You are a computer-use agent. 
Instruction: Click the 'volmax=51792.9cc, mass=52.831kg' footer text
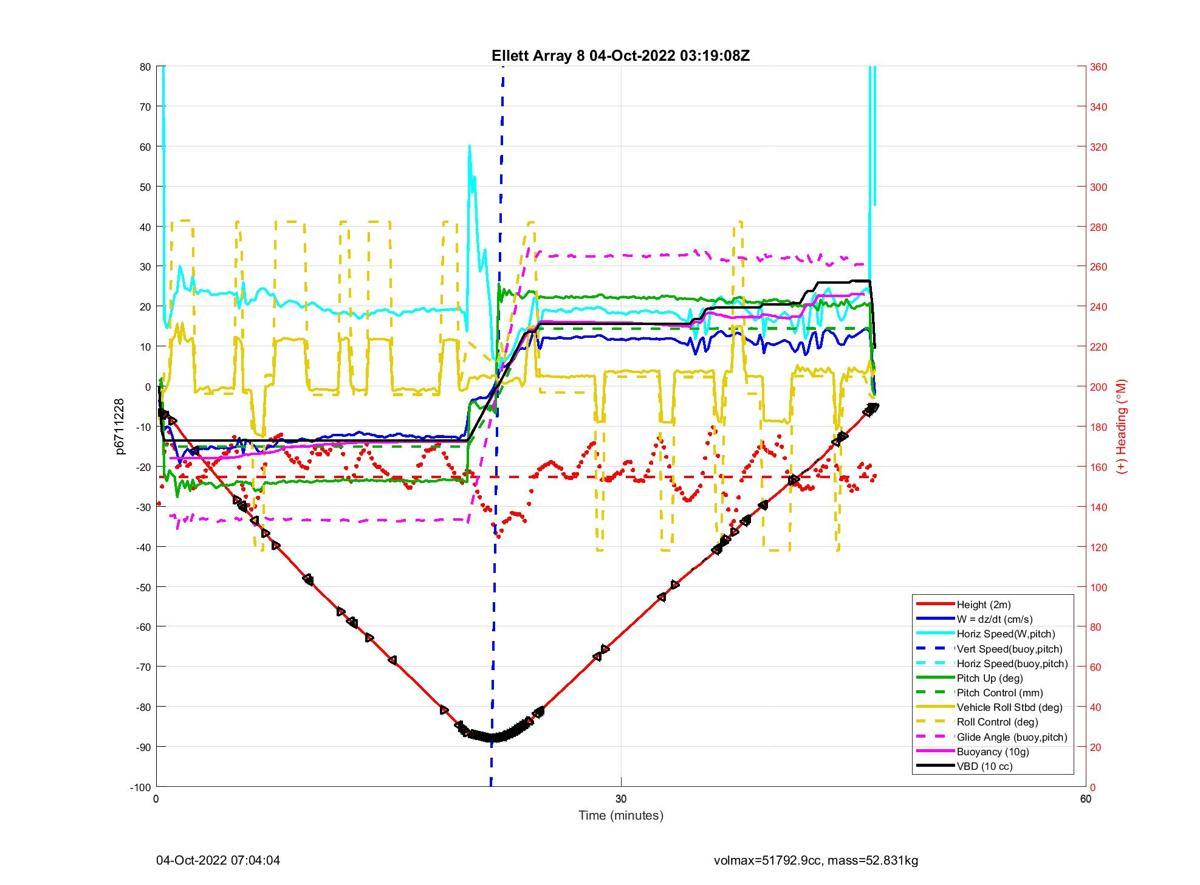click(816, 860)
